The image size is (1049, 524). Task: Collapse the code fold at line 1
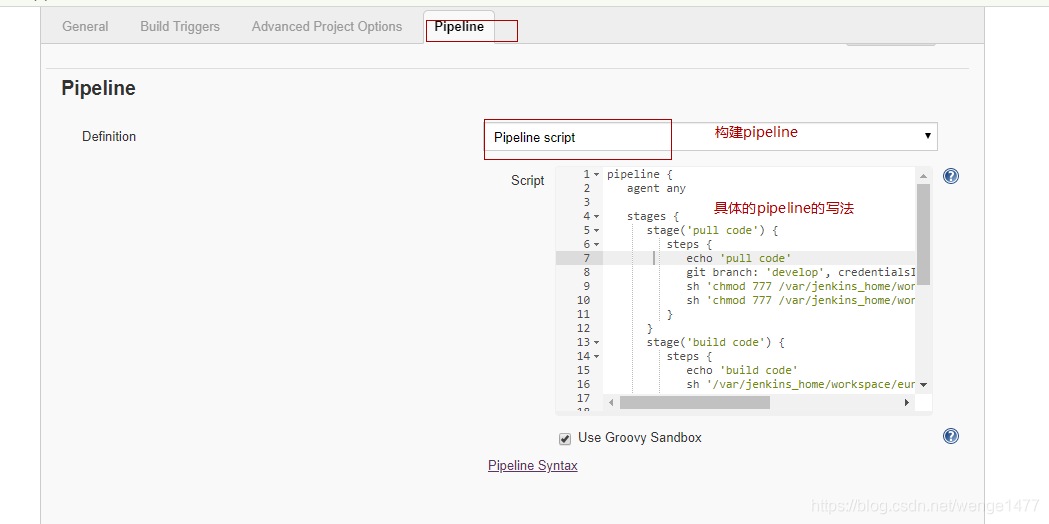coord(596,175)
